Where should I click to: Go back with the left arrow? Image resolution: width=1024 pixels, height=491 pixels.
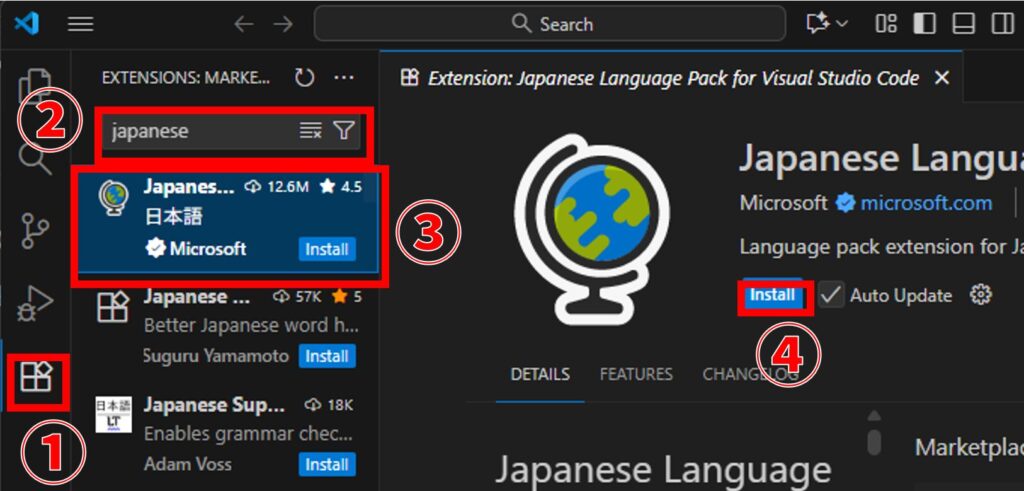coord(243,24)
